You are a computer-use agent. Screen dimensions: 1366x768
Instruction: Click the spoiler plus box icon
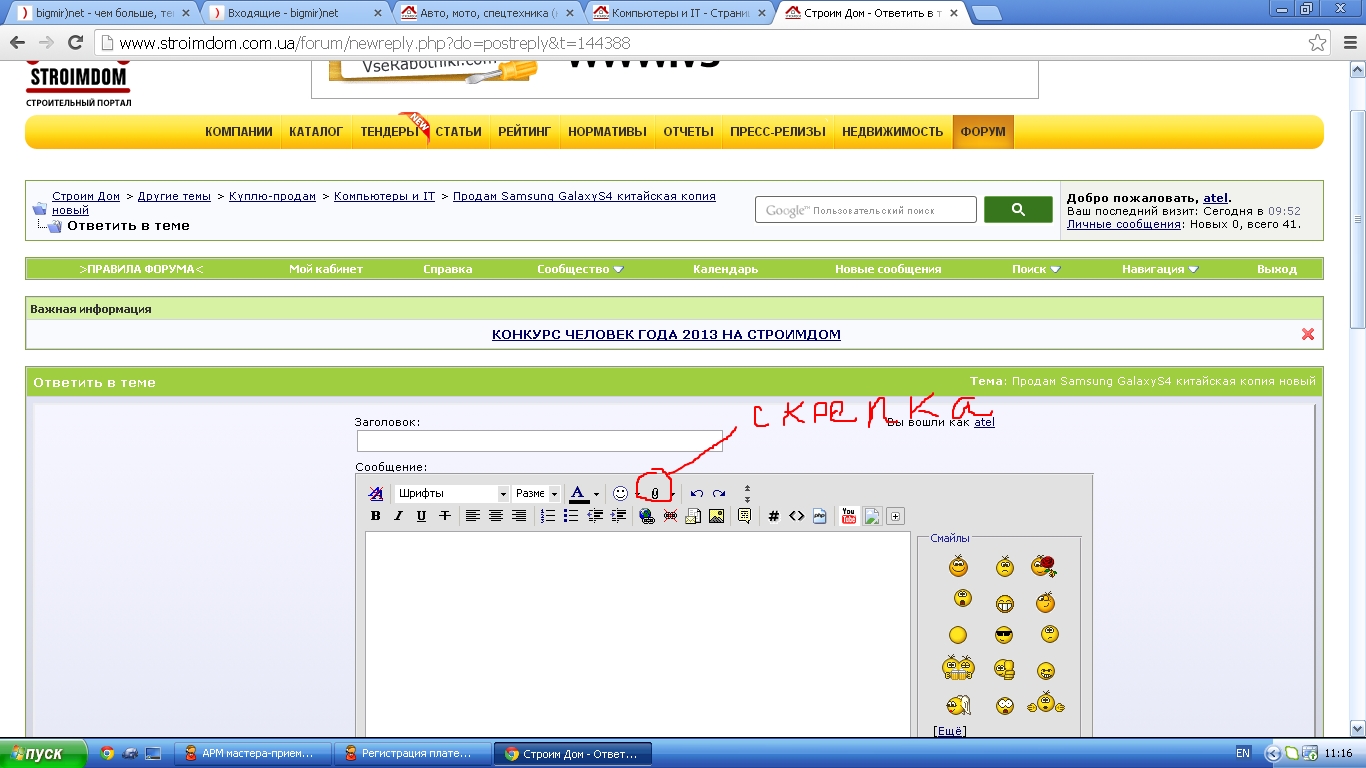coord(895,516)
